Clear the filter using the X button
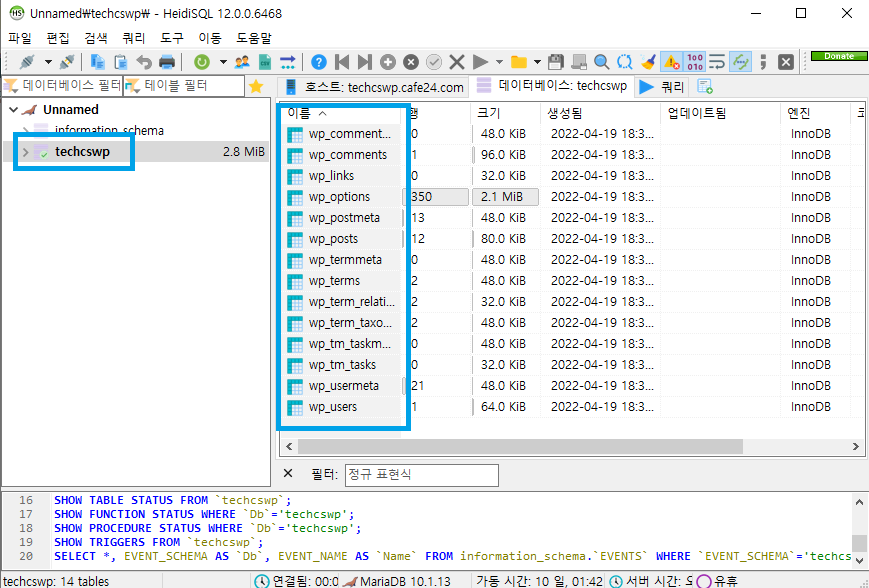 click(287, 475)
